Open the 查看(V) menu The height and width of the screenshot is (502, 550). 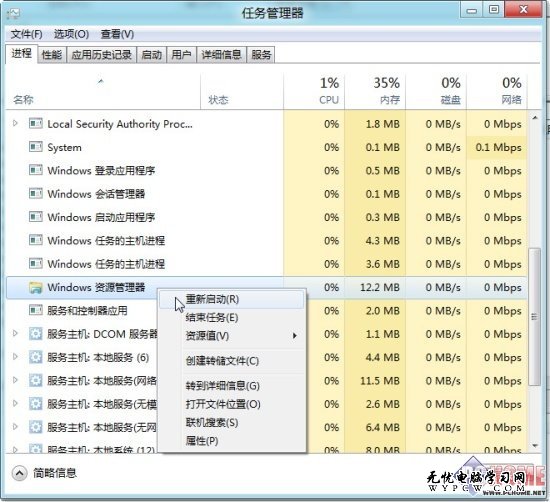(117, 34)
